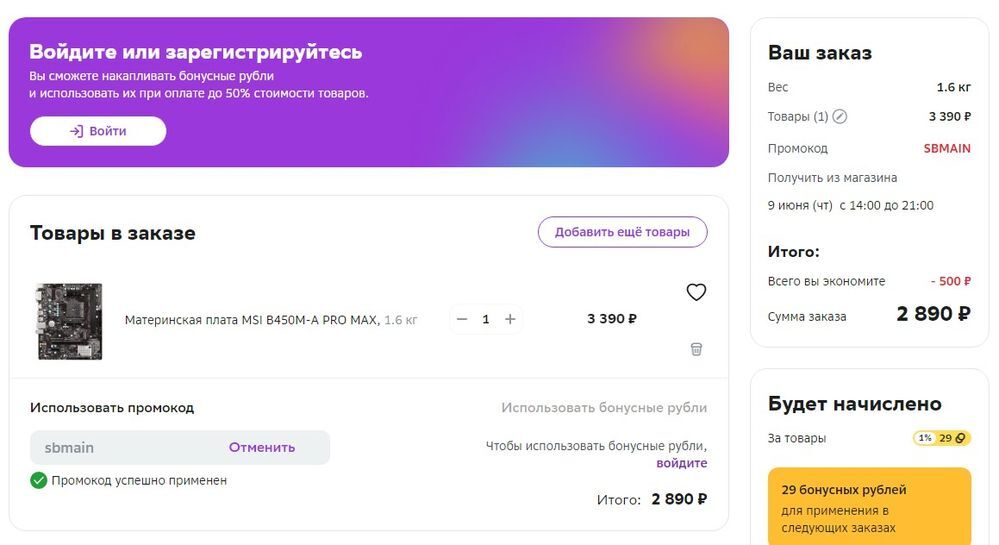The image size is (999, 545).
Task: Increase the quantity with the plus button
Action: click(x=510, y=319)
